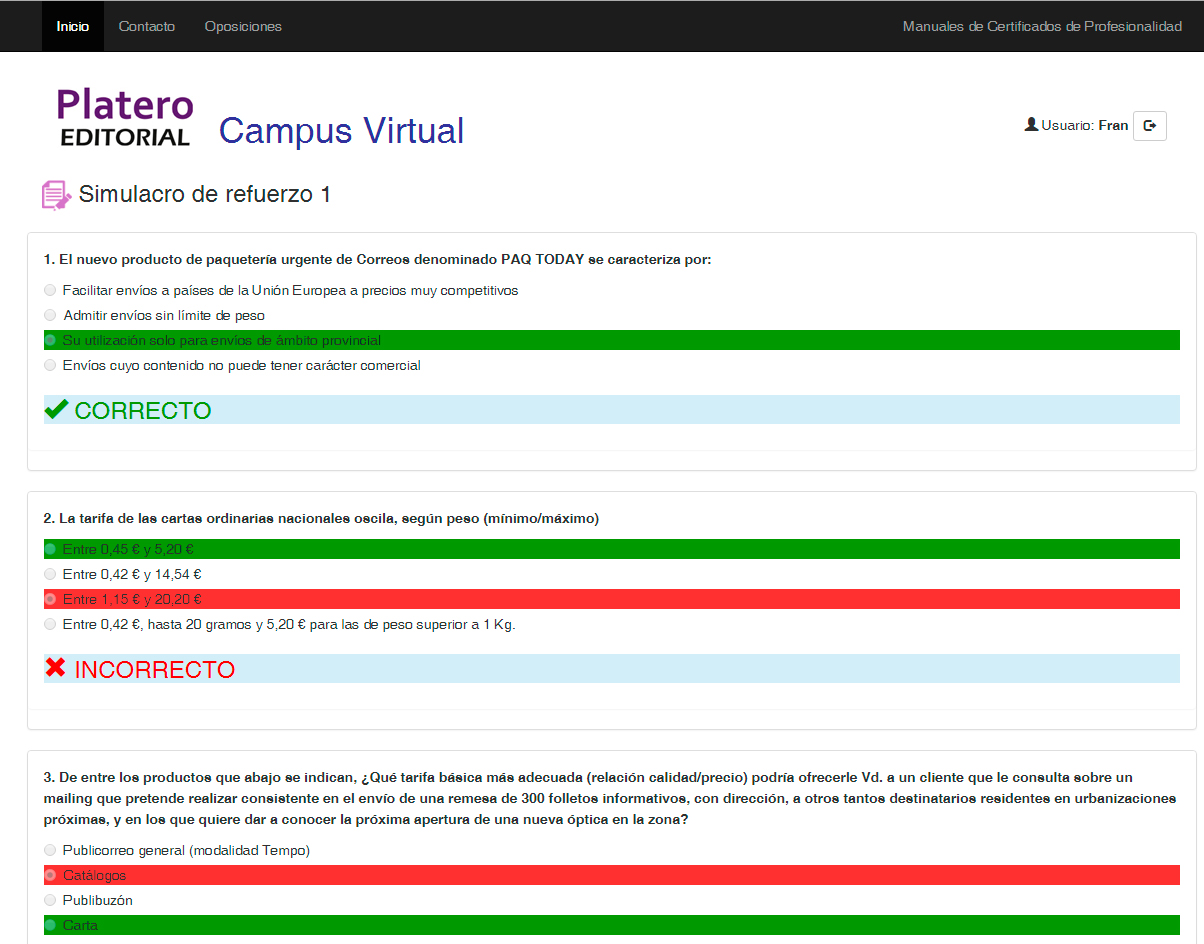Image resolution: width=1204 pixels, height=944 pixels.
Task: Click the pink document icon beside Simulacro title
Action: coord(55,195)
